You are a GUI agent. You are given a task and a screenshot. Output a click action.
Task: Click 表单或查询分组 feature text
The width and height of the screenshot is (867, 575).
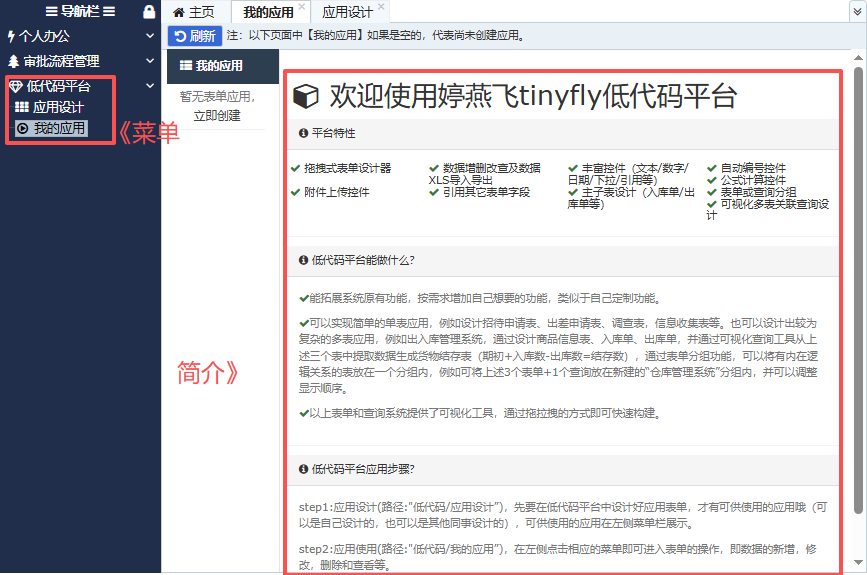coord(758,192)
